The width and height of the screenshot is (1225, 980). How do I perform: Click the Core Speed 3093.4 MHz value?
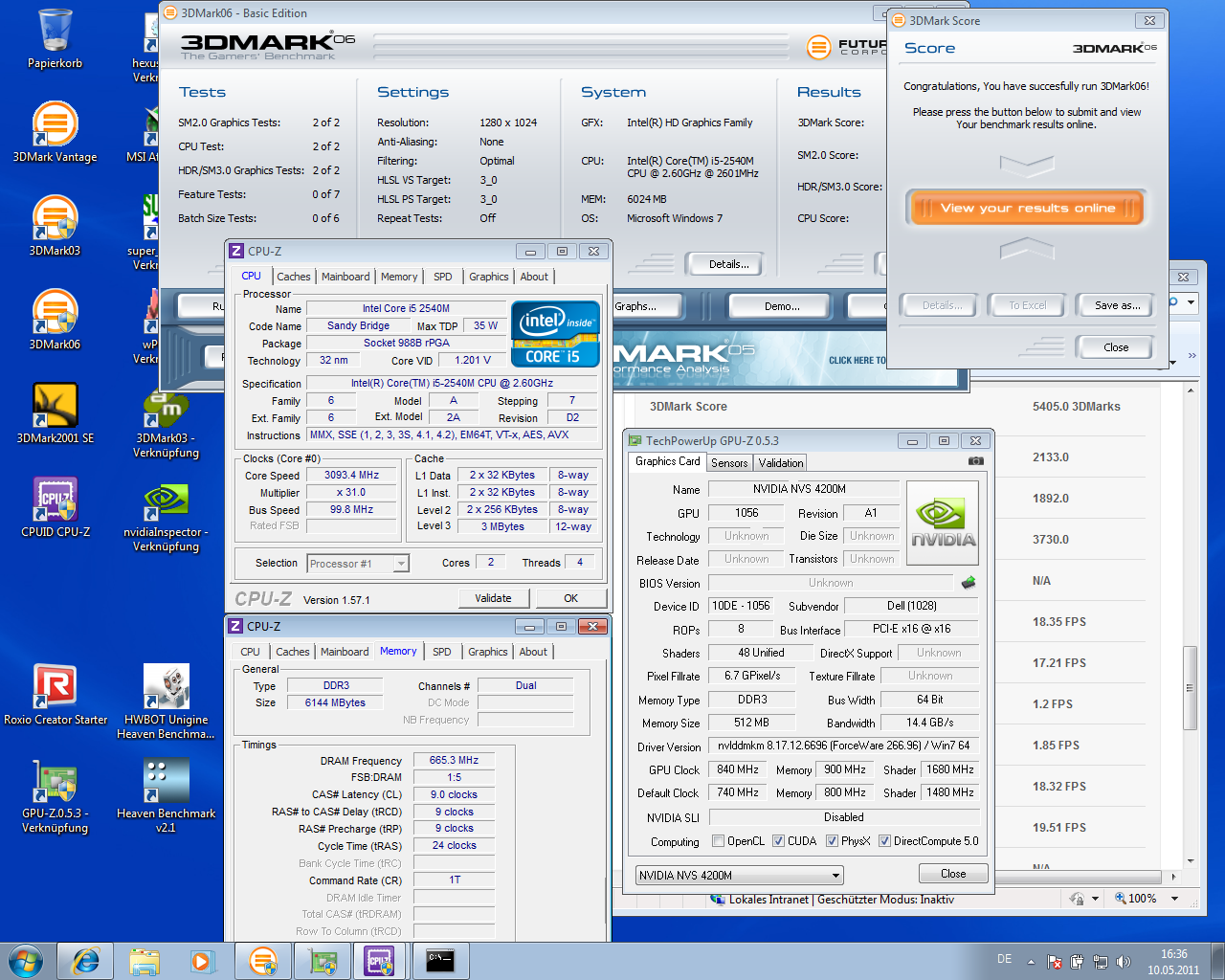pyautogui.click(x=351, y=475)
